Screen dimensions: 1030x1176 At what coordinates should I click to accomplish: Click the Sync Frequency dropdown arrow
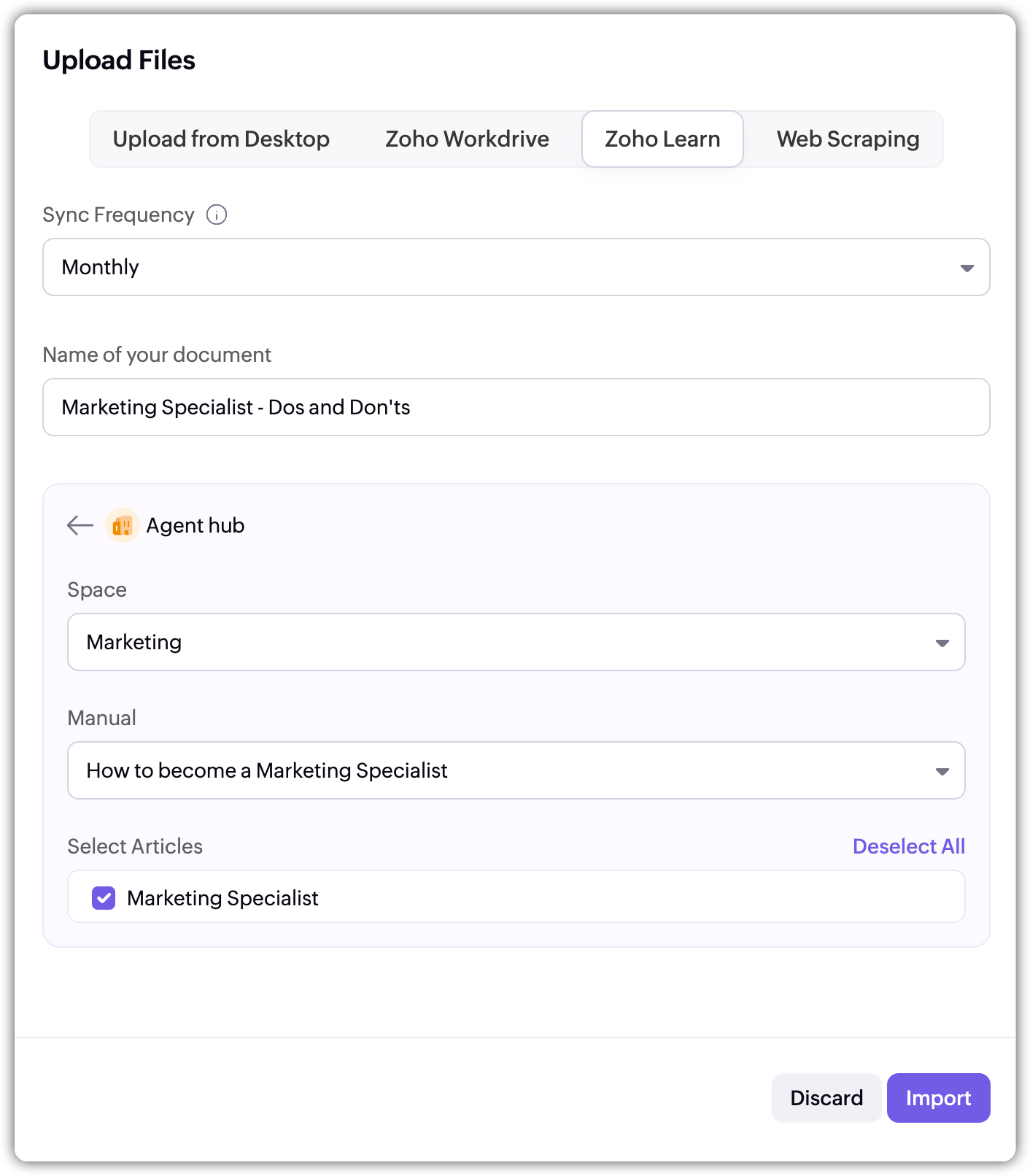pyautogui.click(x=967, y=268)
